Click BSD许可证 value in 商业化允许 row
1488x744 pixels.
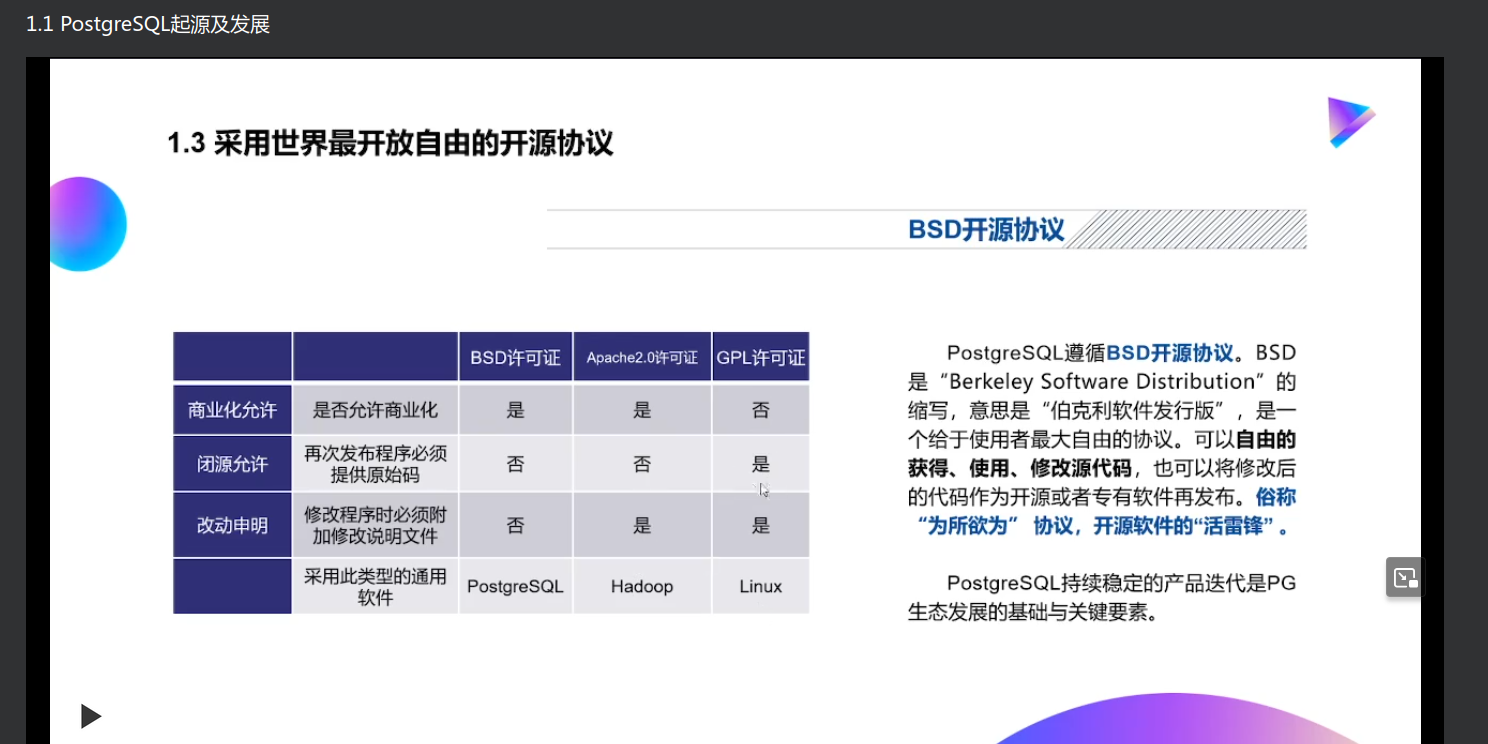click(x=516, y=410)
